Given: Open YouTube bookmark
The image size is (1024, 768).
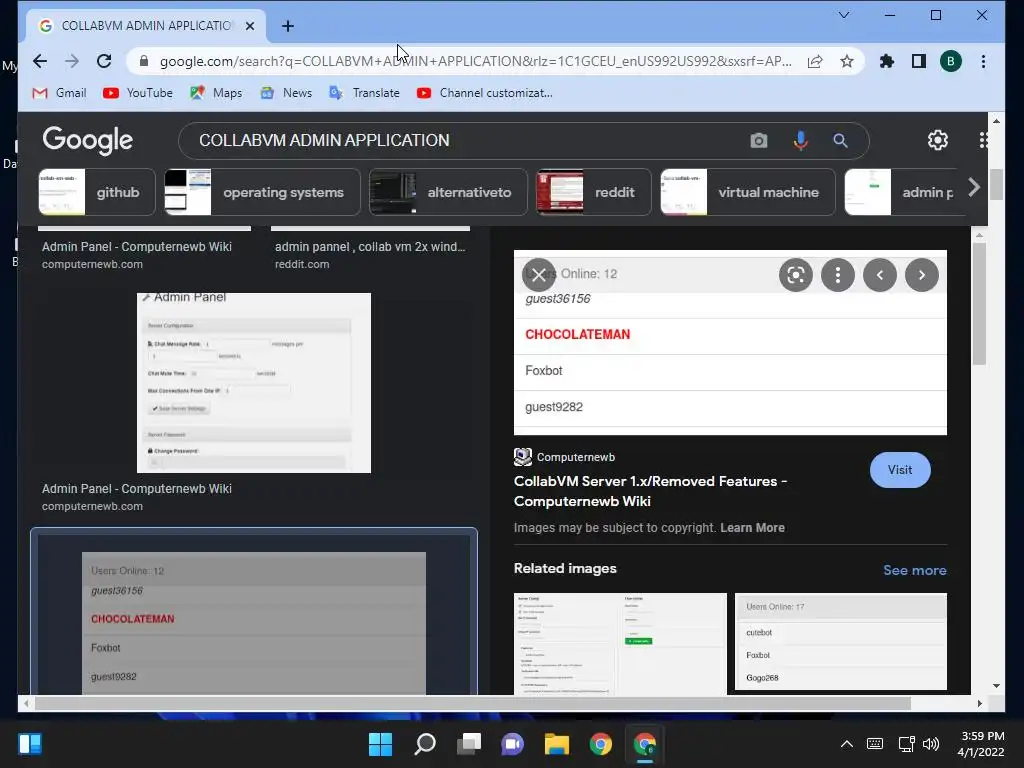Looking at the screenshot, I should click(138, 93).
